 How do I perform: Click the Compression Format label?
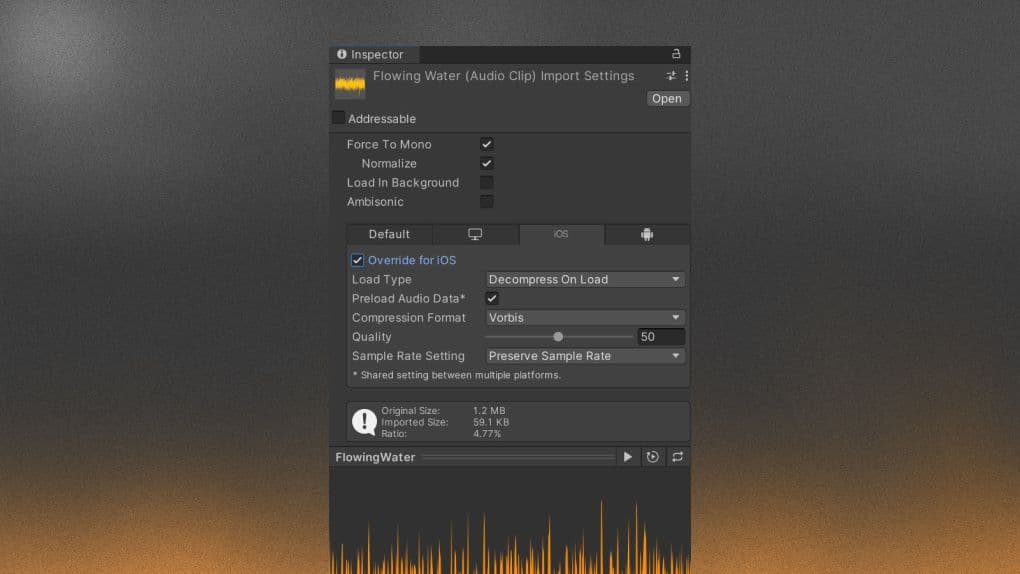[409, 318]
